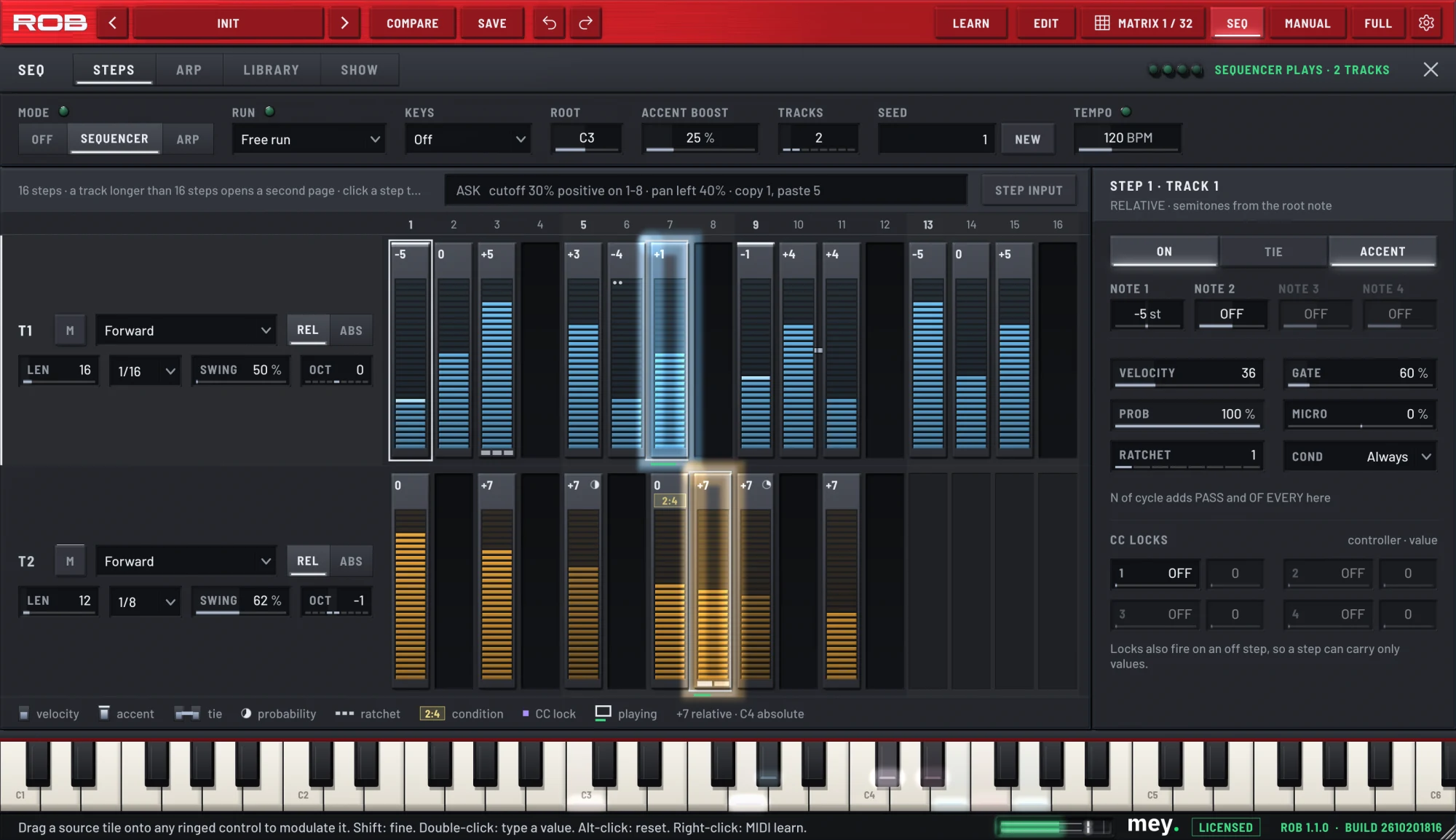Toggle the step ACCENT button
This screenshot has width=1456, height=840.
[1382, 251]
